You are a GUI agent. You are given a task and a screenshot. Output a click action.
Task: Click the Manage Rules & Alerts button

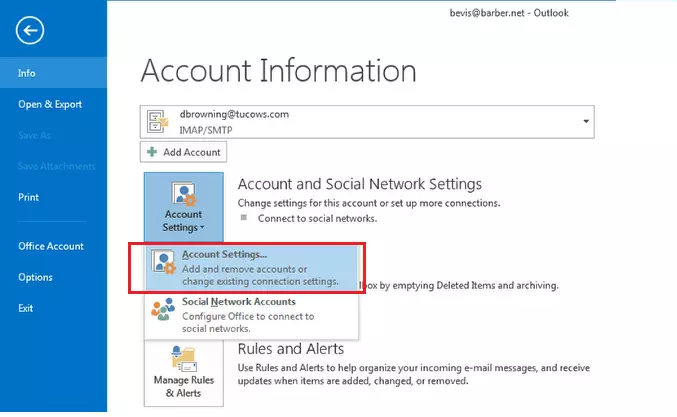click(x=183, y=373)
